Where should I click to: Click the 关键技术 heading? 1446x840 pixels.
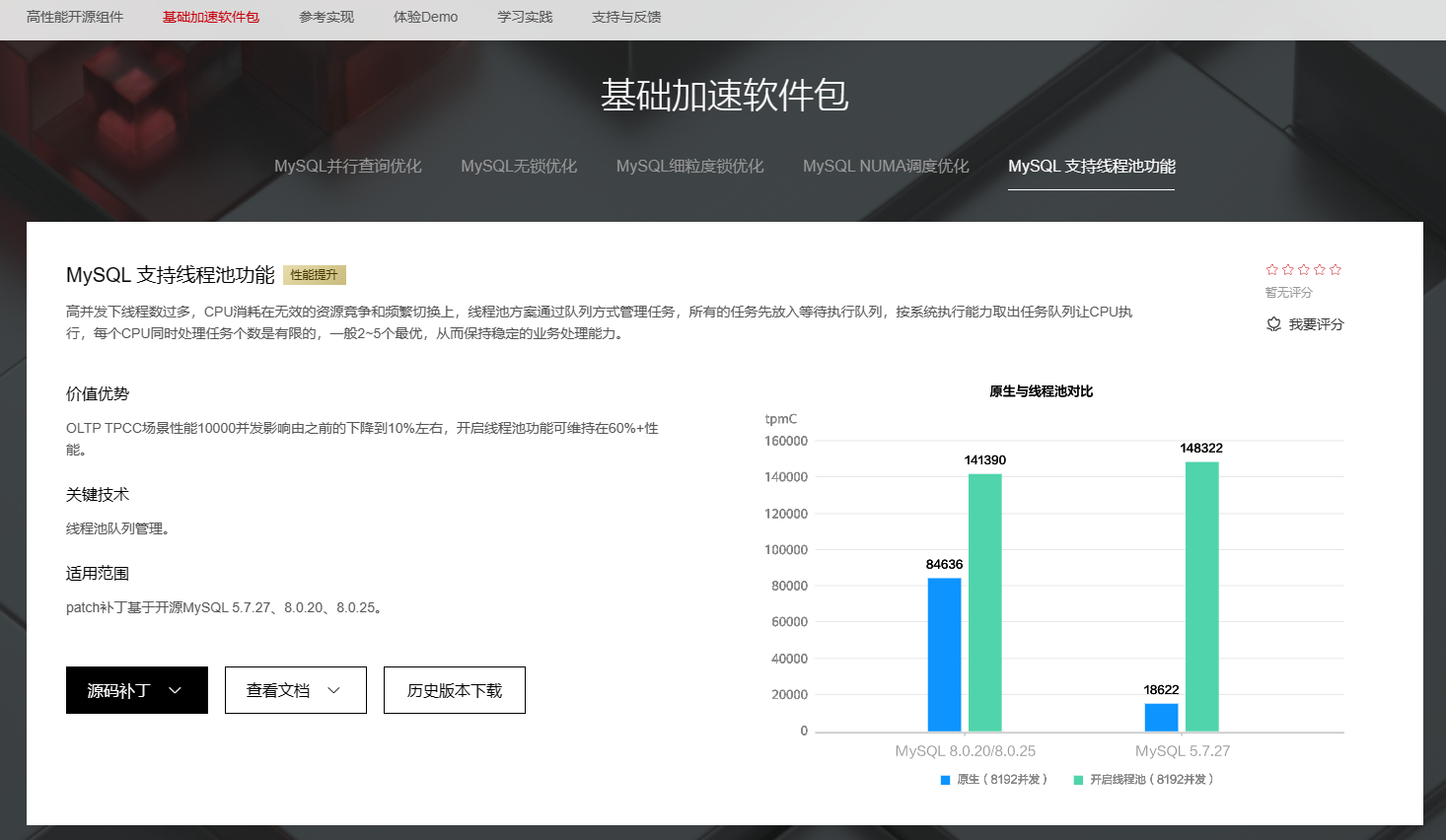point(98,494)
